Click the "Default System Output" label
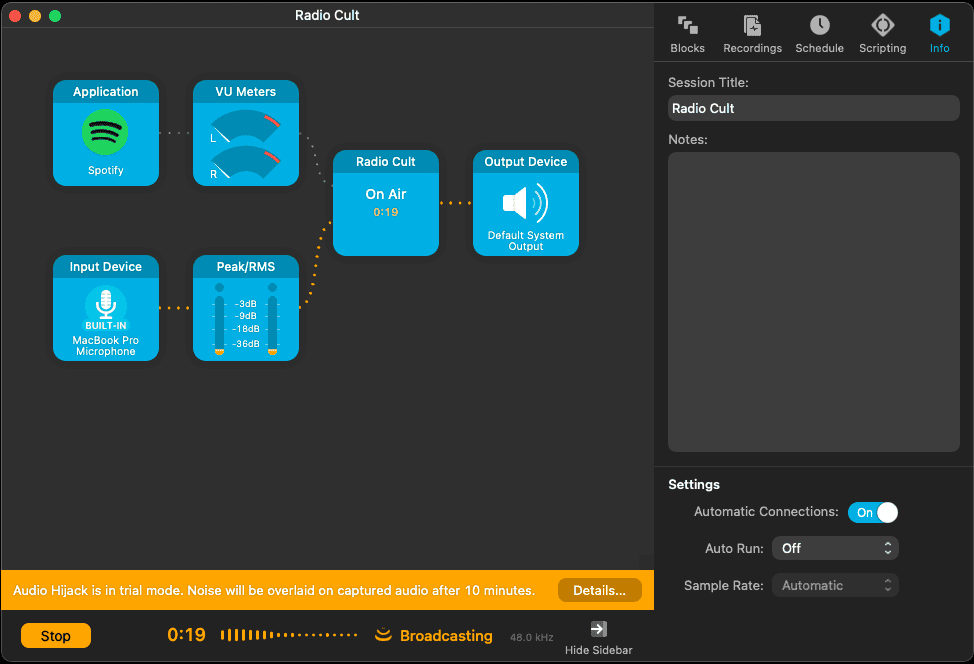Viewport: 974px width, 664px height. [x=526, y=240]
